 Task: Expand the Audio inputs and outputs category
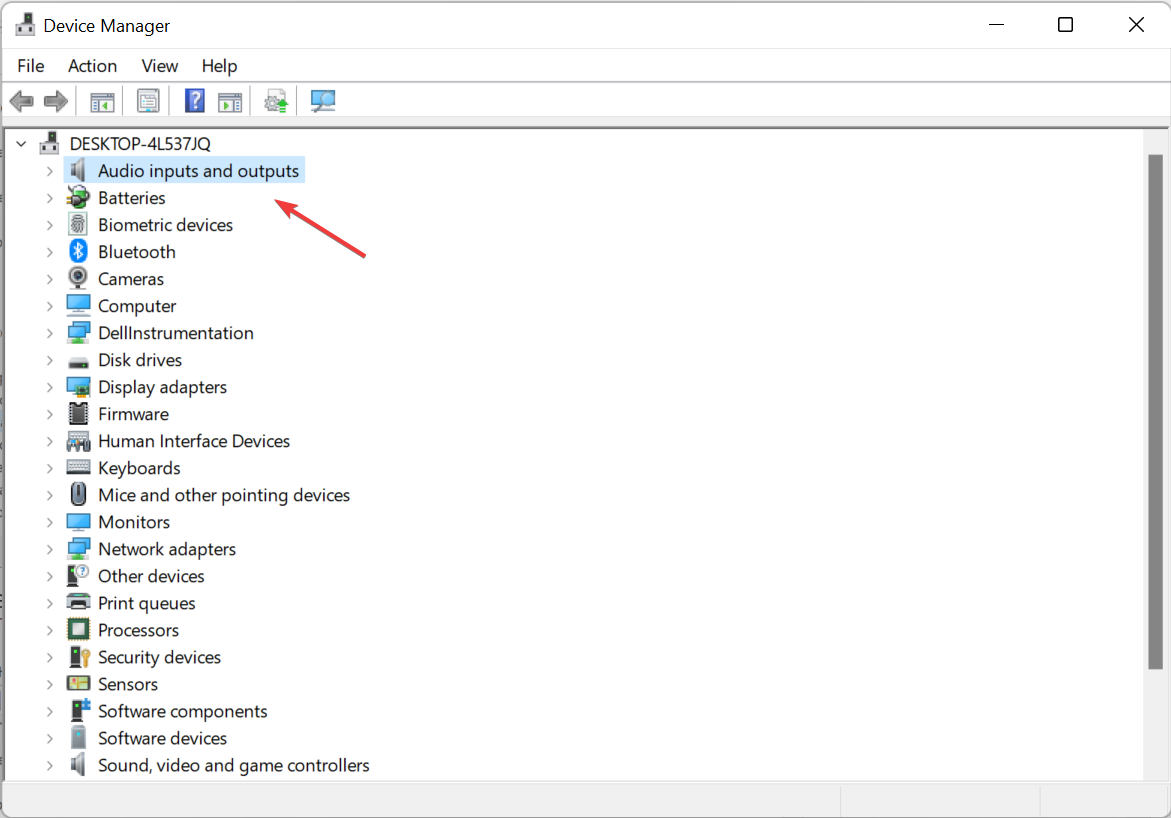click(x=49, y=171)
